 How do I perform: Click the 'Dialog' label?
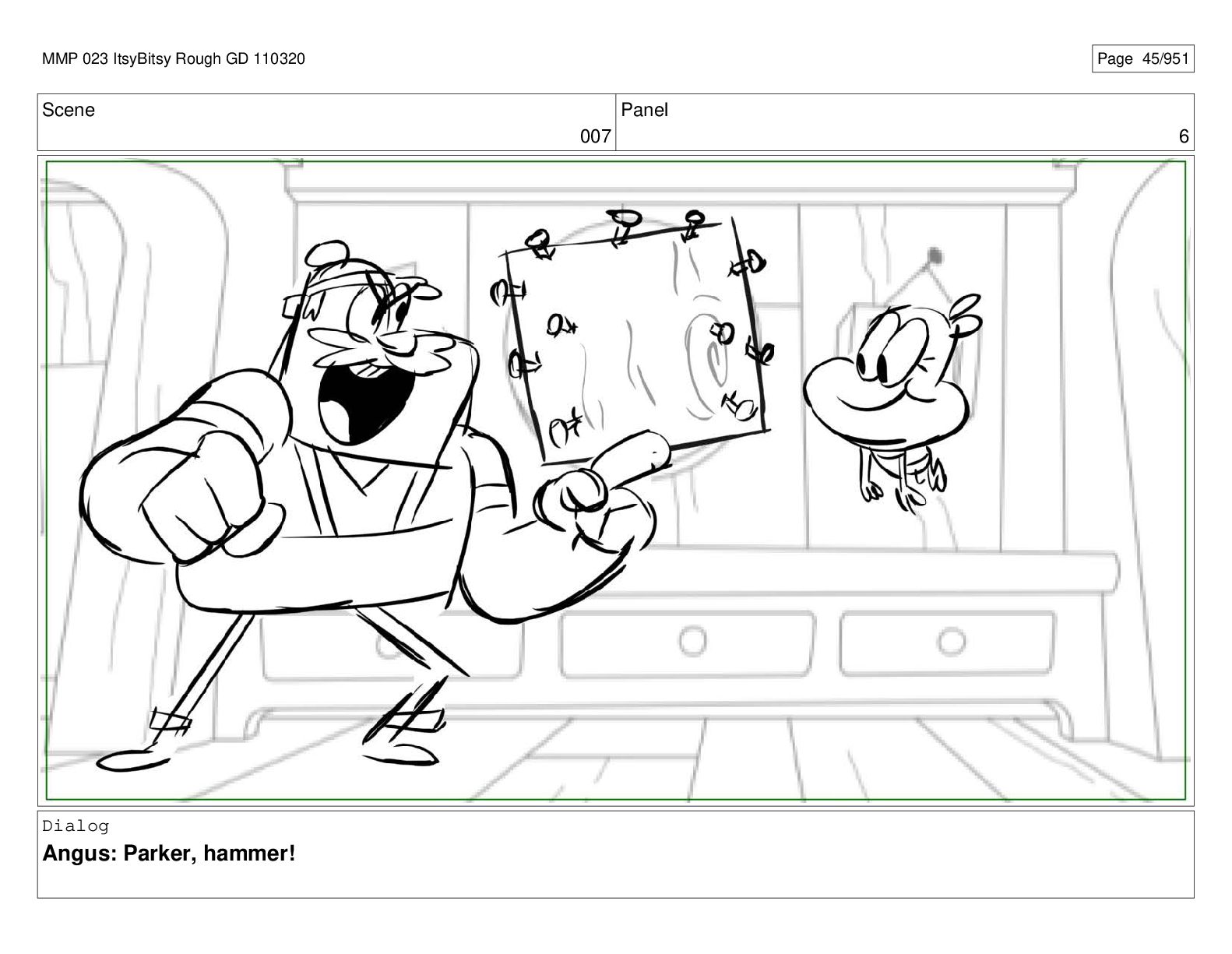tap(76, 826)
